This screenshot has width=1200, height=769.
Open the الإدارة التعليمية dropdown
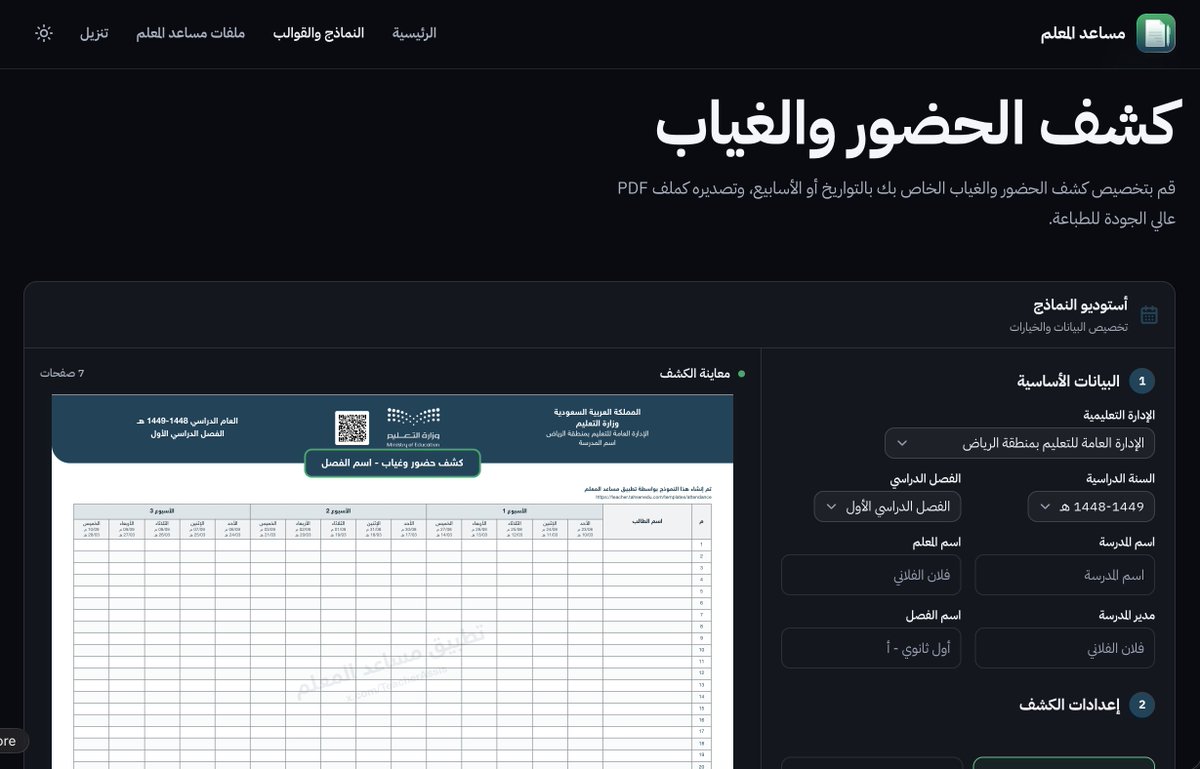coord(1020,443)
